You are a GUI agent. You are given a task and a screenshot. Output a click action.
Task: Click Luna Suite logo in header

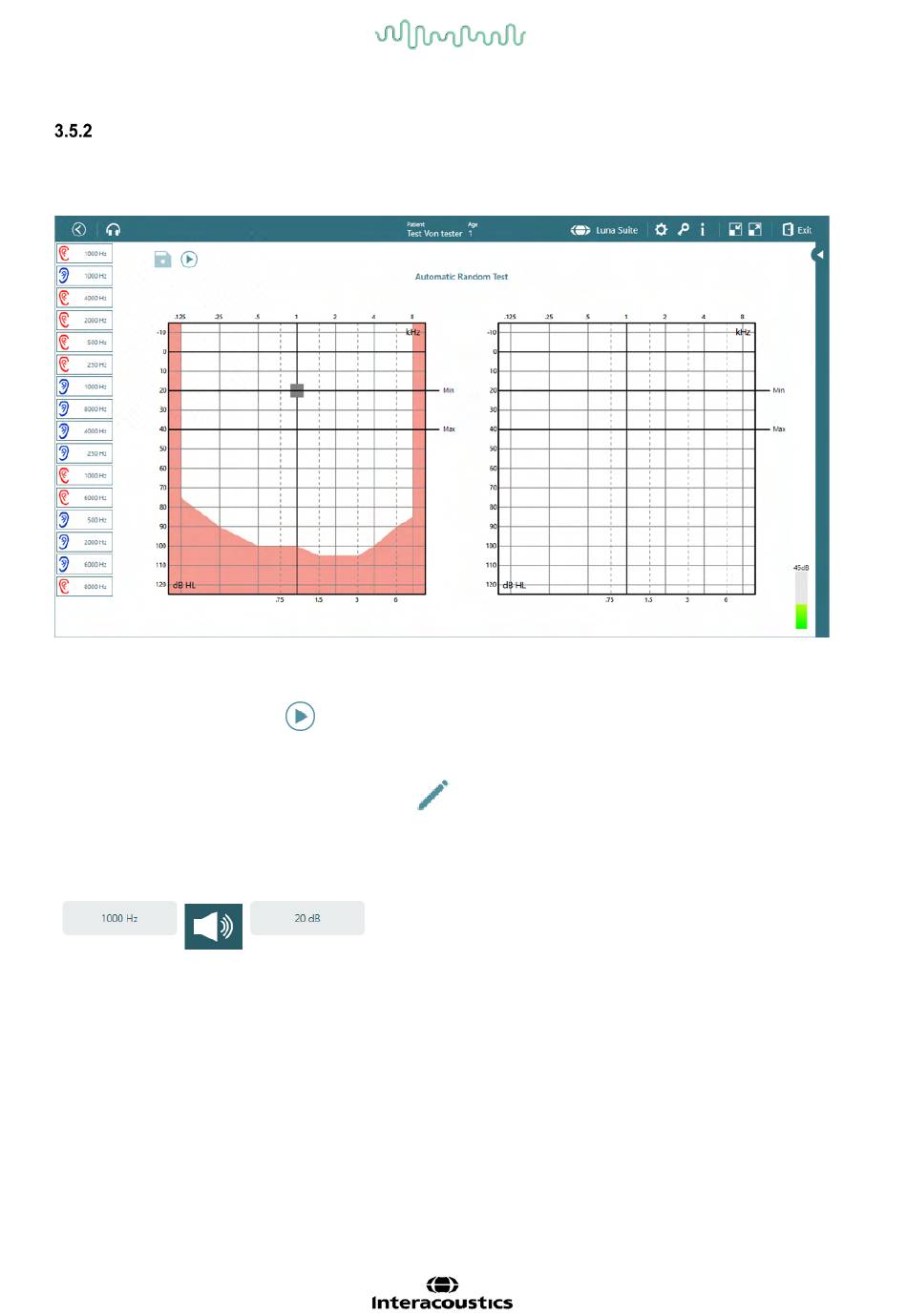click(x=604, y=230)
